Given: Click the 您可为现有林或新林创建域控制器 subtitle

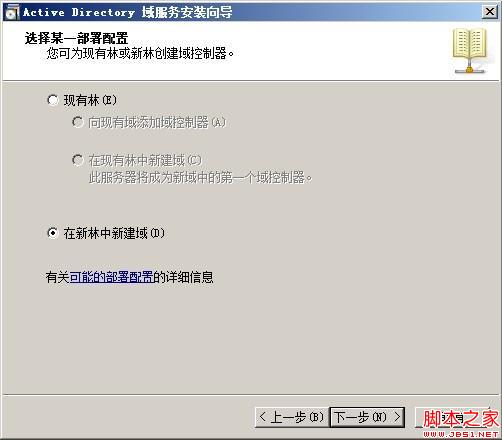Looking at the screenshot, I should pyautogui.click(x=140, y=53).
